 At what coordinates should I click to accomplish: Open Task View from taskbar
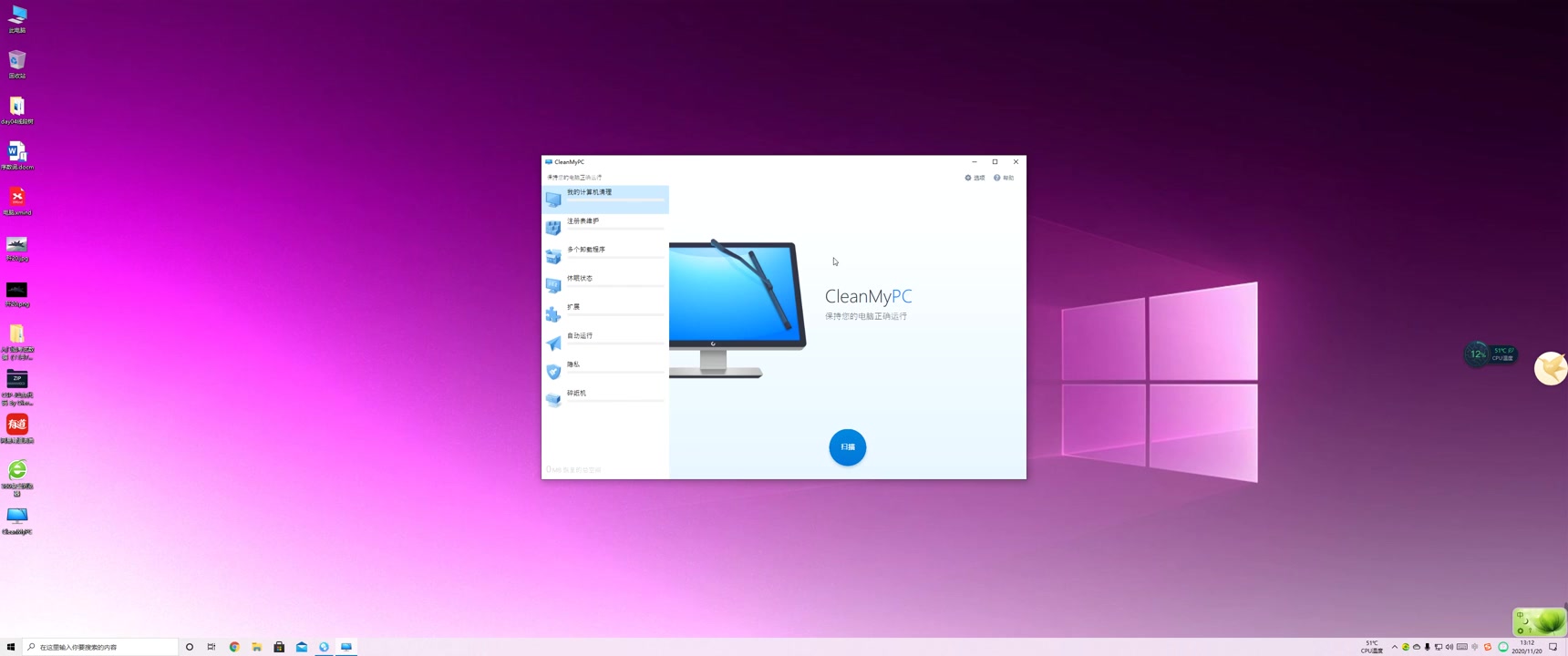point(211,647)
